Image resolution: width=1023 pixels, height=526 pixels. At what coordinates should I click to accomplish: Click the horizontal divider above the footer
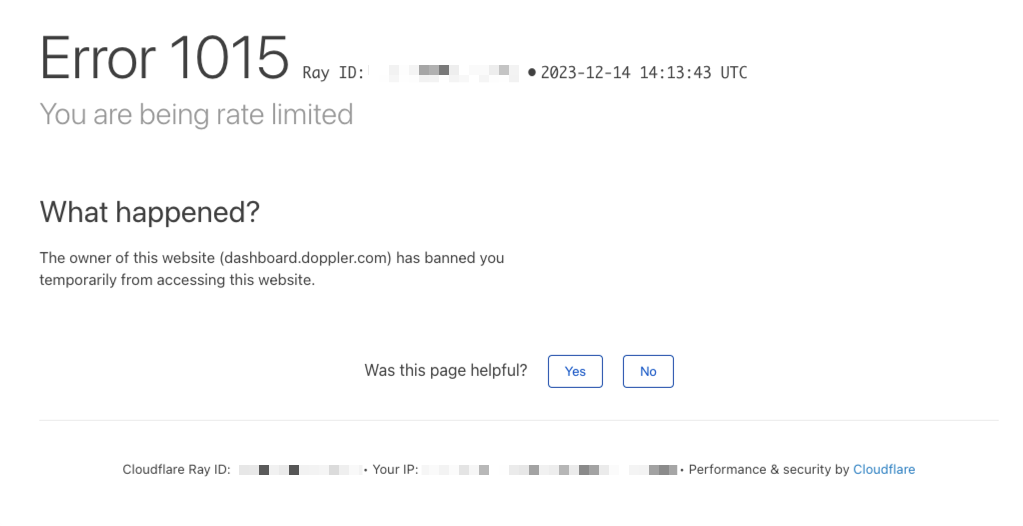(519, 420)
